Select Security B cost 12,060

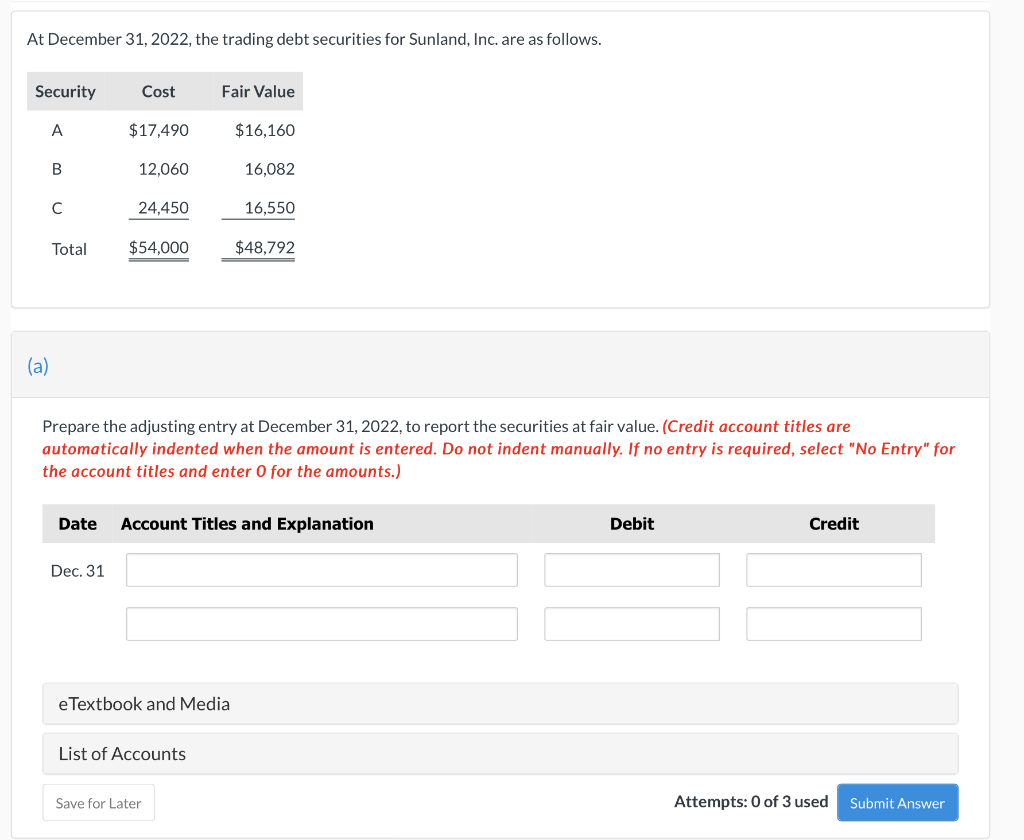[163, 169]
